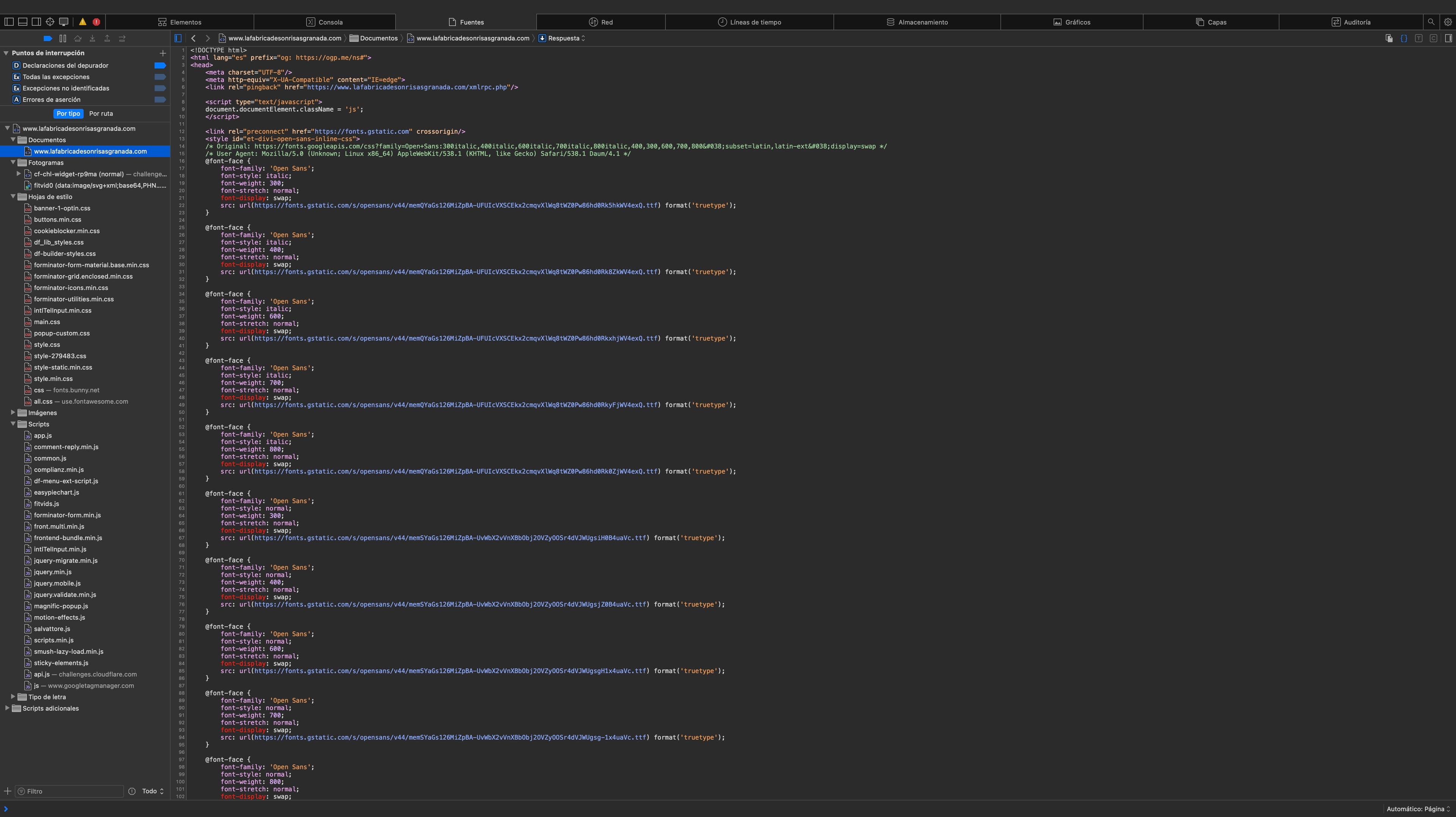Open the jquery.min.js script file
This screenshot has width=1456, height=817.
53,572
